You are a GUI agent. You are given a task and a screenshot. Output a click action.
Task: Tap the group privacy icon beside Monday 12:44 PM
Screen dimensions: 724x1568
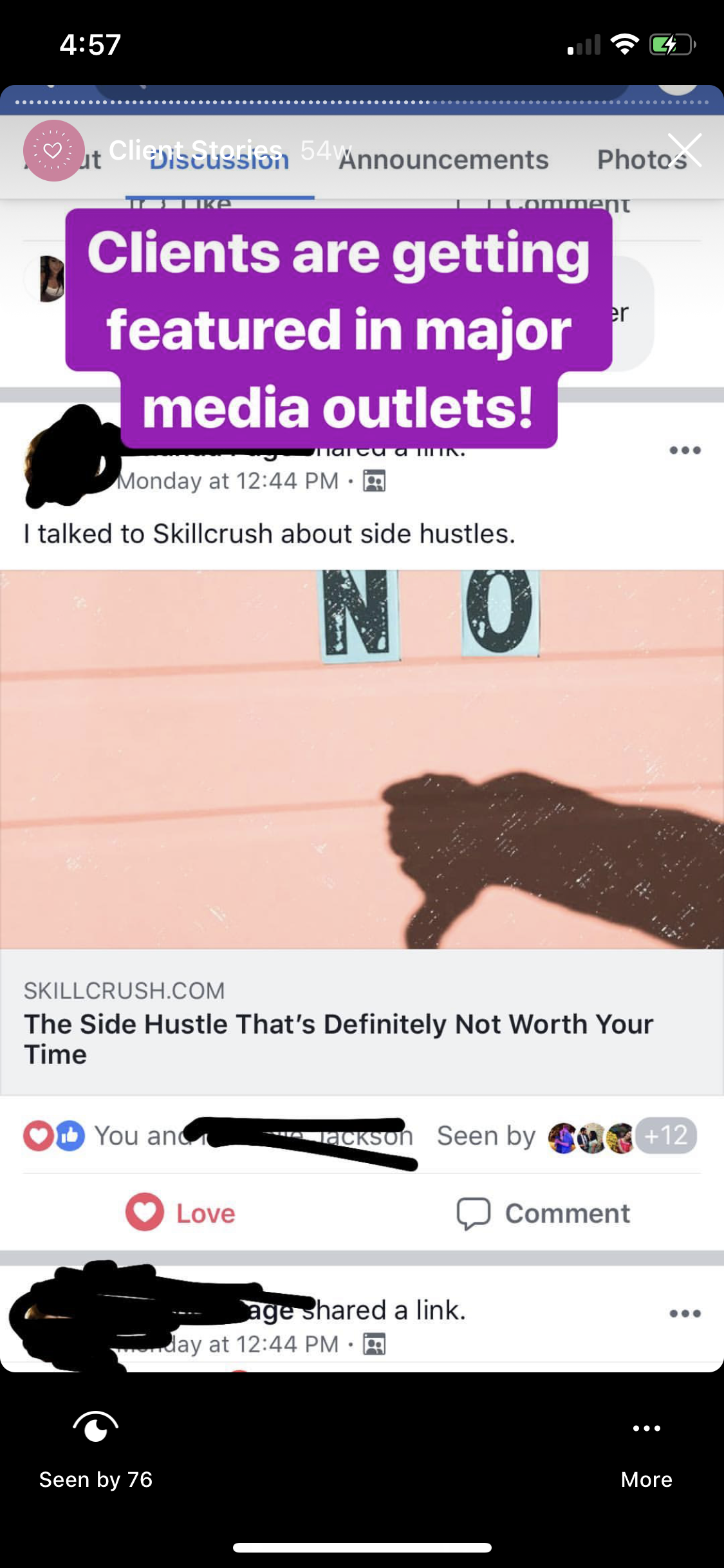pos(374,481)
